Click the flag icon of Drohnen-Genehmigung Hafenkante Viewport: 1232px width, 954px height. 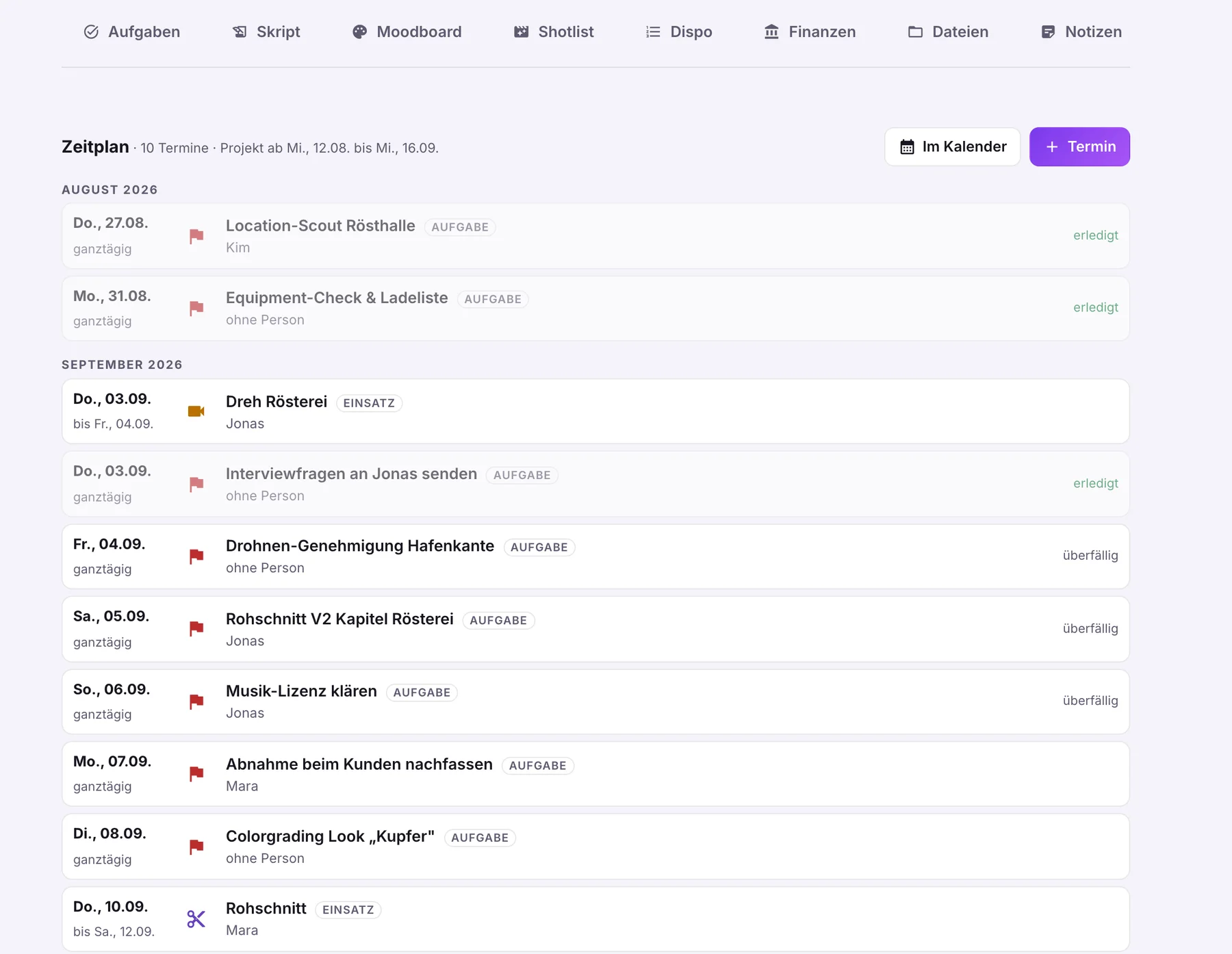click(196, 556)
